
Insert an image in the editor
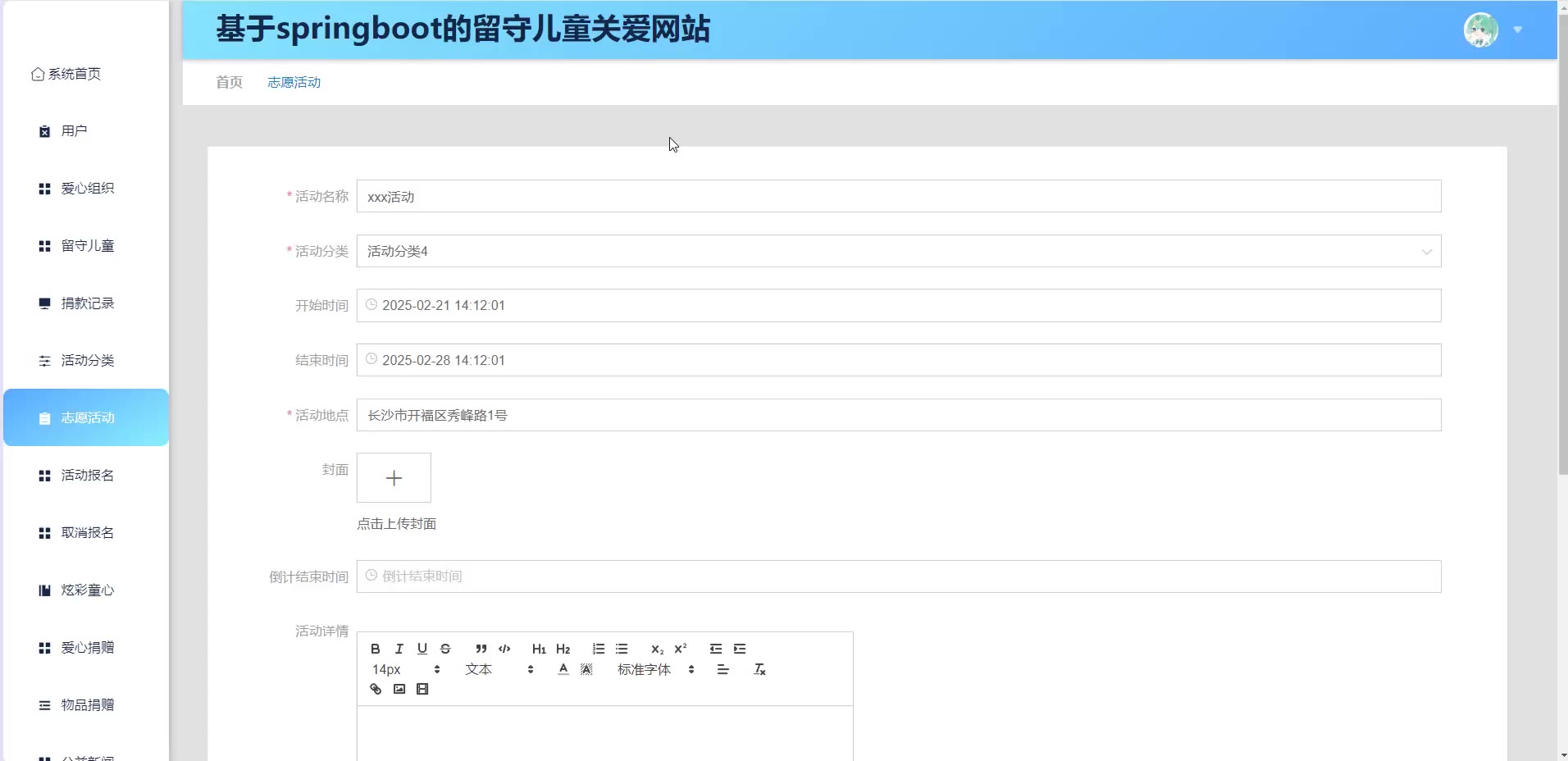(399, 689)
